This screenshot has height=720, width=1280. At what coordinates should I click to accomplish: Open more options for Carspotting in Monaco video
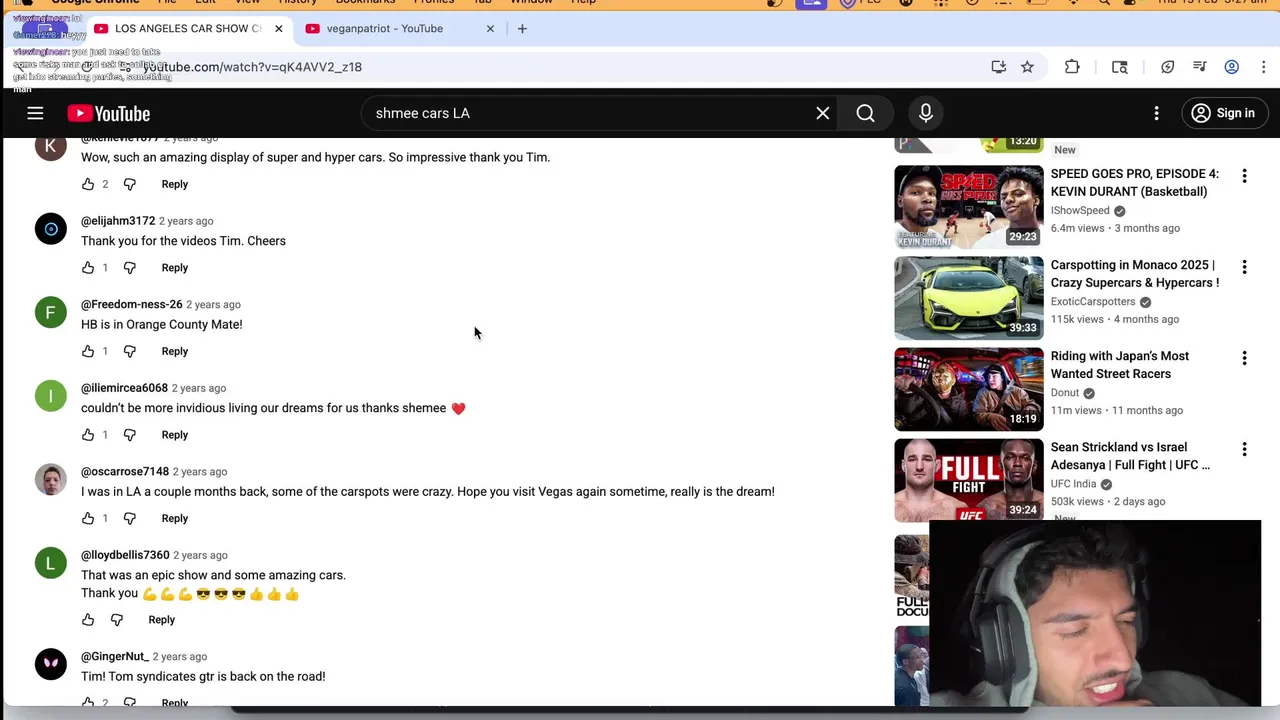point(1244,267)
